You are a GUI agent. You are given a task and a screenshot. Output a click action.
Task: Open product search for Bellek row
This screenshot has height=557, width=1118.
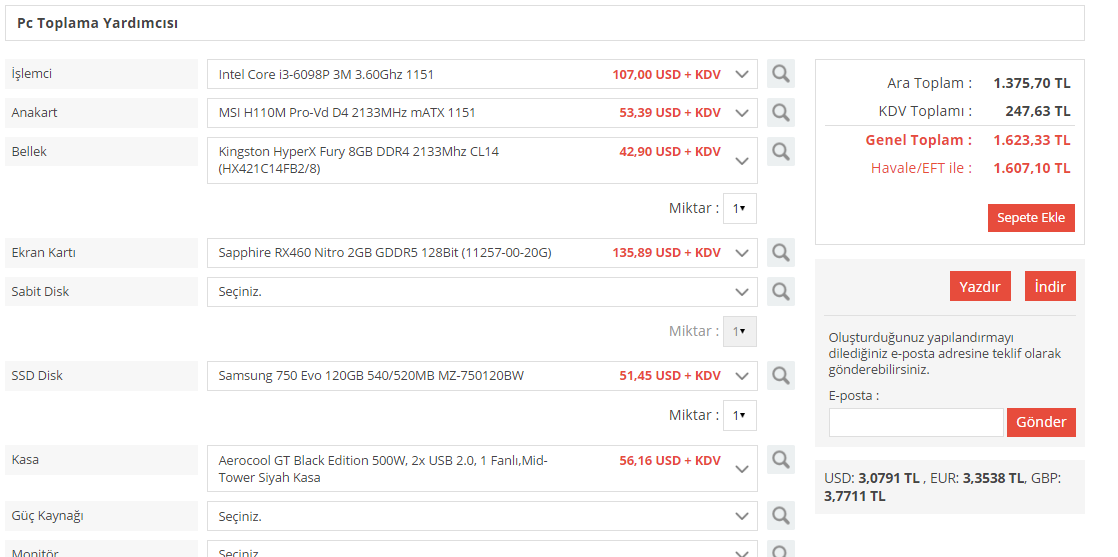tap(781, 152)
